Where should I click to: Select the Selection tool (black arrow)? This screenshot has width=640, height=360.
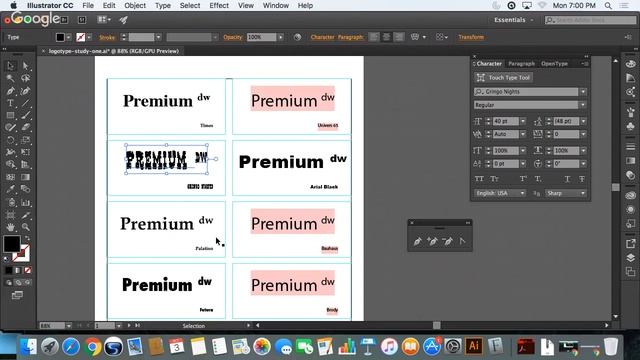11,66
